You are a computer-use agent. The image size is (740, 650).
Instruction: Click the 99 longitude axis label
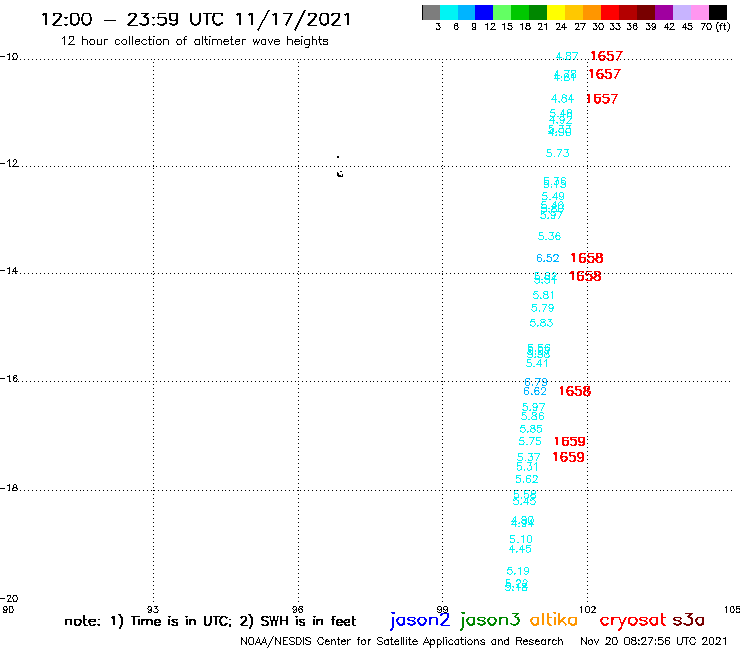(x=442, y=609)
